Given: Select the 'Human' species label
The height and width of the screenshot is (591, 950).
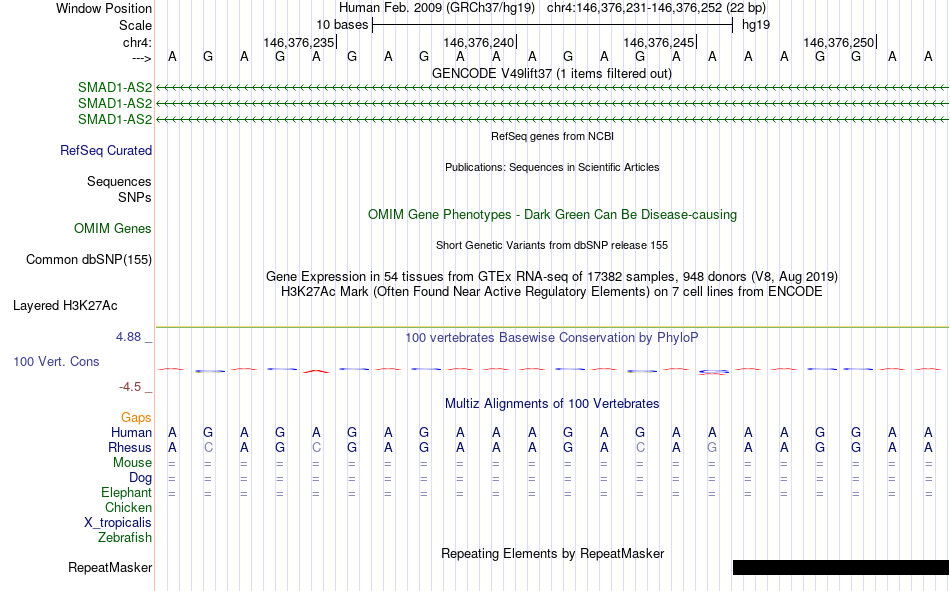Looking at the screenshot, I should [131, 432].
